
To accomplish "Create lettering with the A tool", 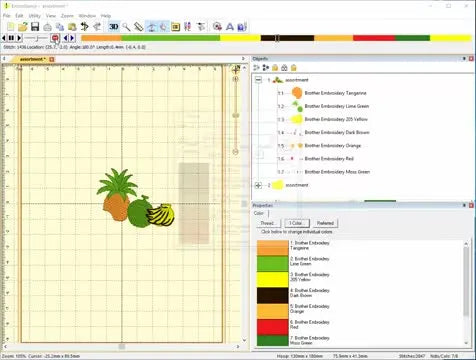I will [230, 27].
